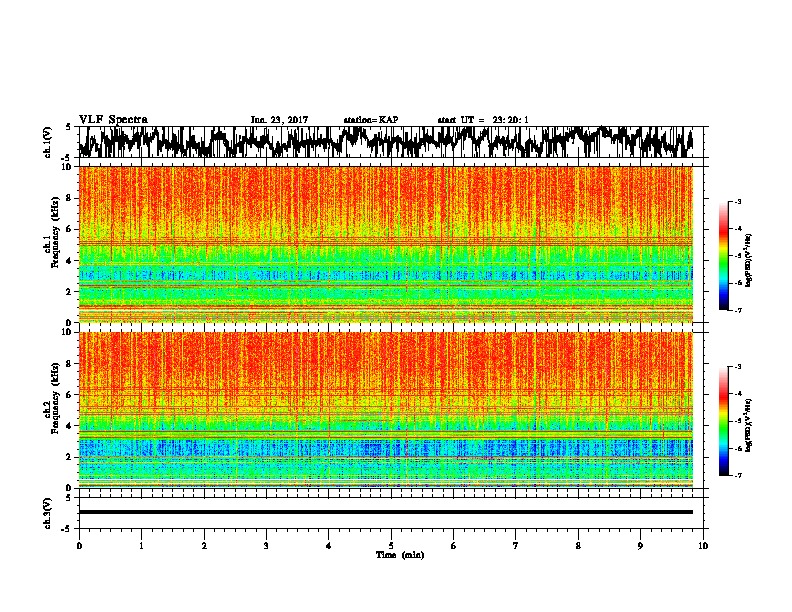Click the ch.1 frequency axis '10' tick label
This screenshot has width=792, height=612.
click(x=69, y=168)
